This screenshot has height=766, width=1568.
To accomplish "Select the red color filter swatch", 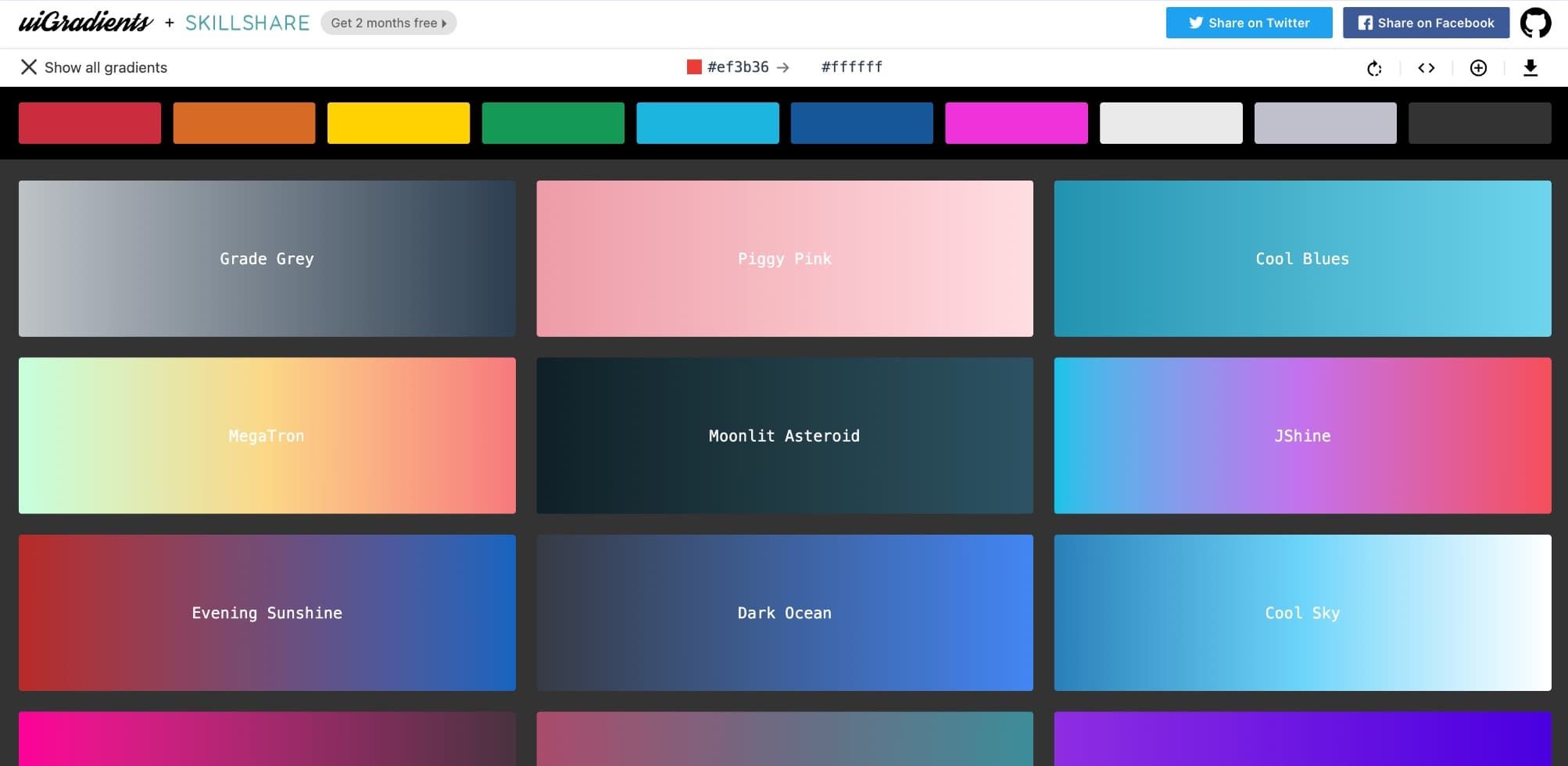I will tap(90, 123).
